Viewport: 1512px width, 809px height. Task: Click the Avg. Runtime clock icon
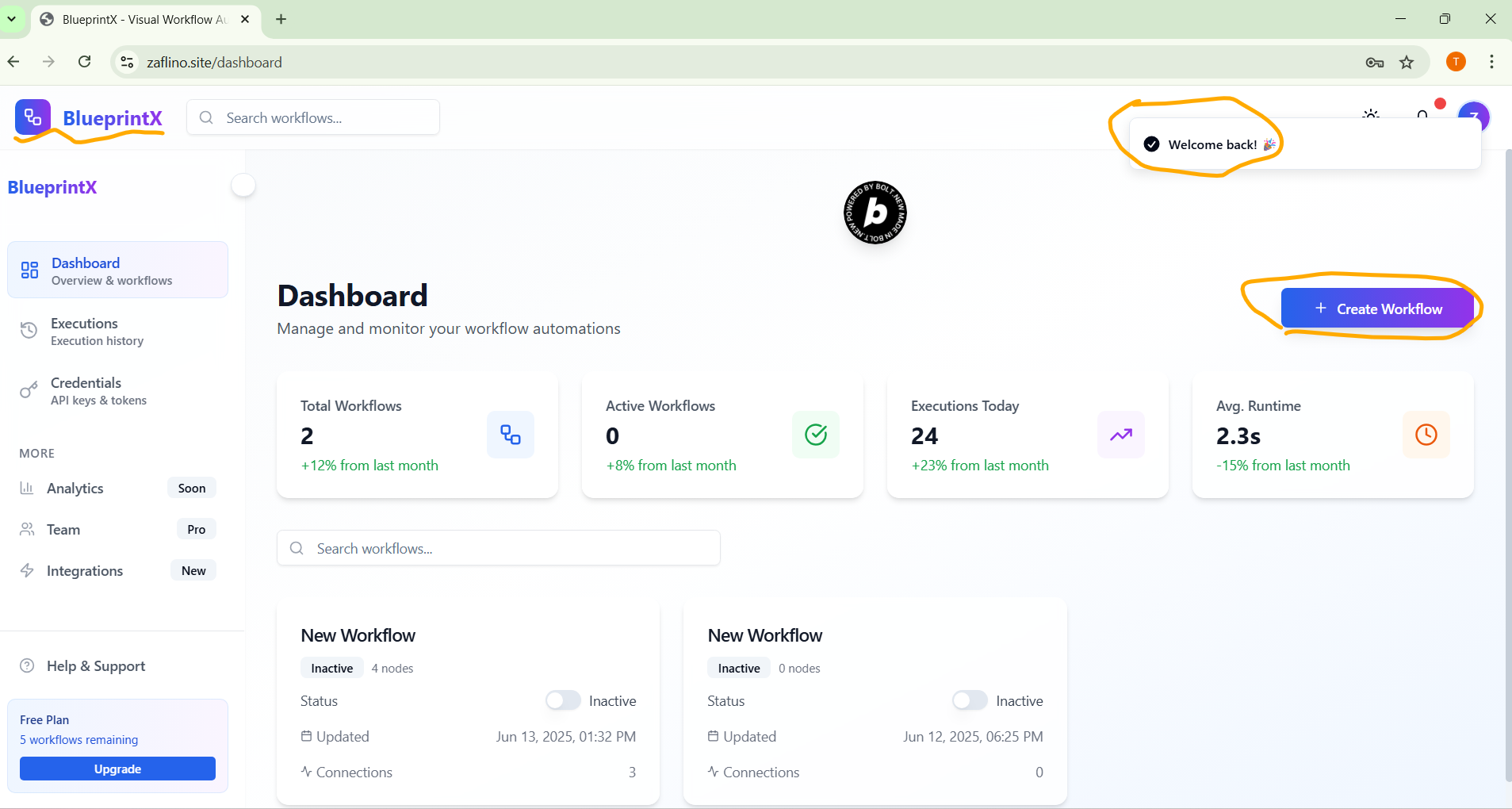pos(1426,435)
